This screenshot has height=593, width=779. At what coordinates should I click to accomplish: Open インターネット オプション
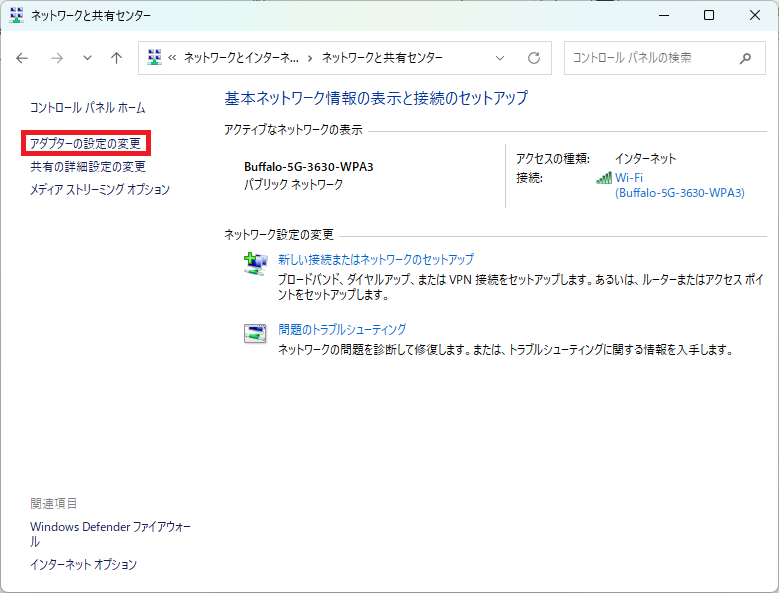[83, 564]
